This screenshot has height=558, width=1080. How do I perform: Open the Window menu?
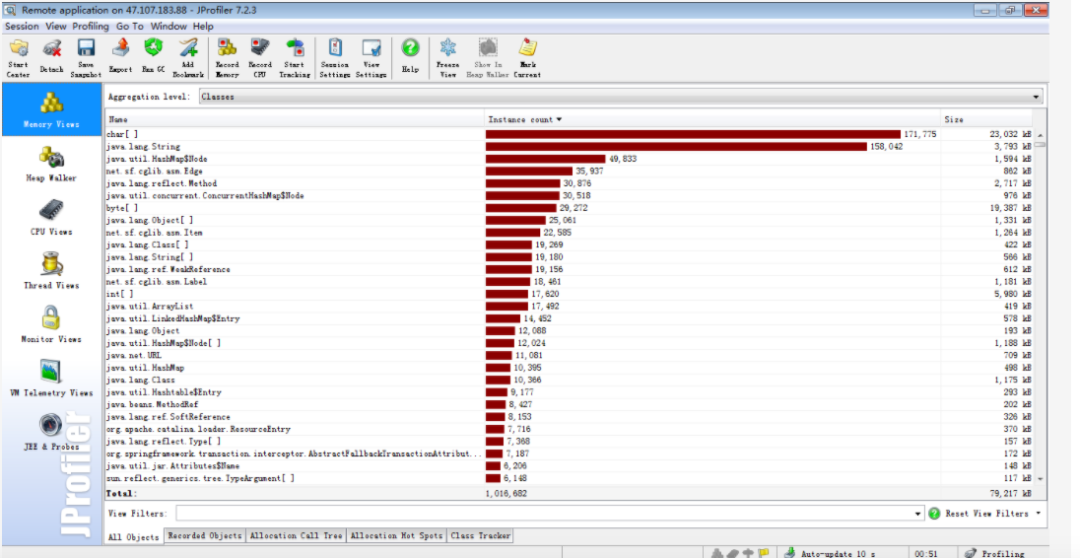[x=169, y=26]
